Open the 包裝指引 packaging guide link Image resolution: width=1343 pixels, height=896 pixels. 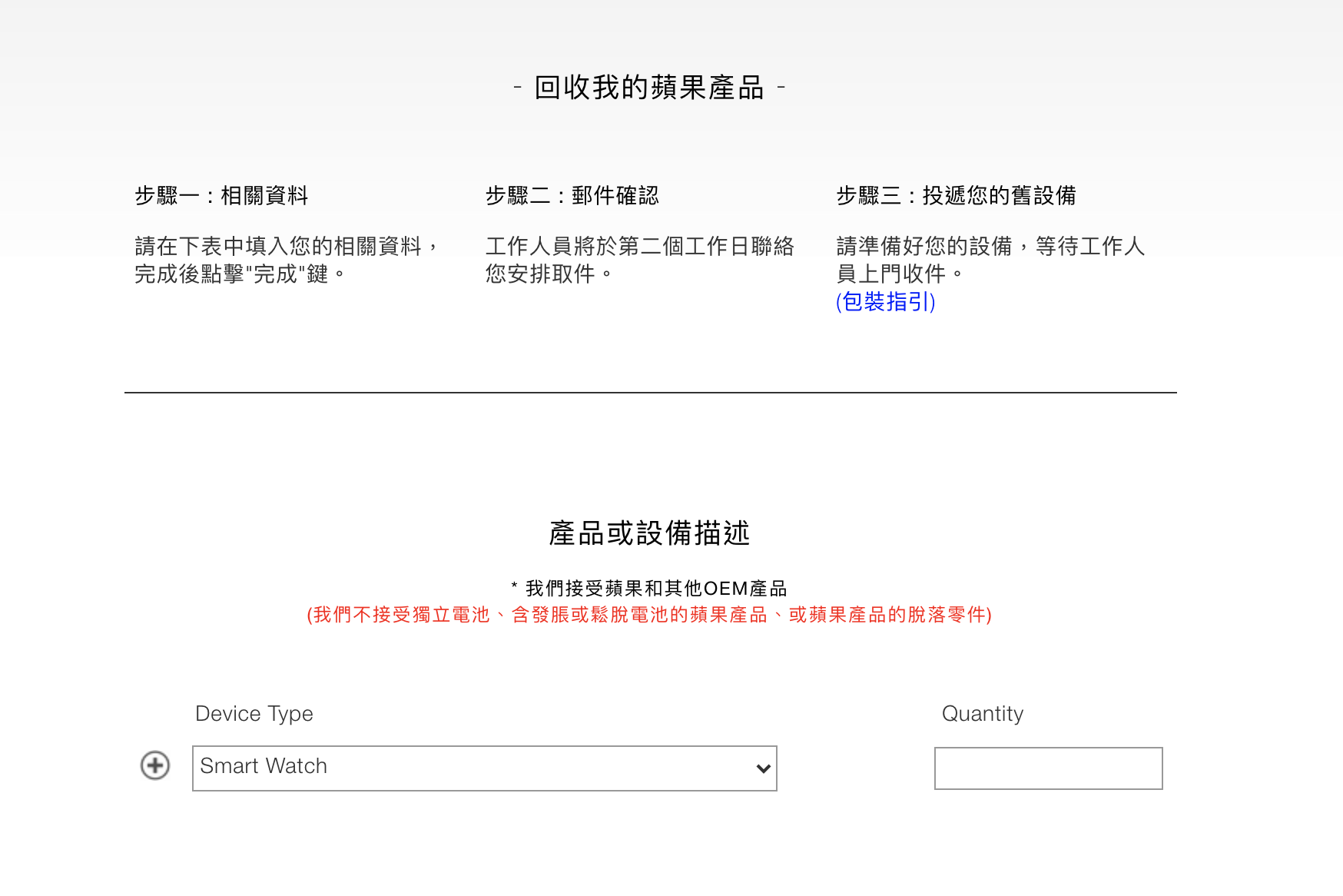pyautogui.click(x=885, y=301)
